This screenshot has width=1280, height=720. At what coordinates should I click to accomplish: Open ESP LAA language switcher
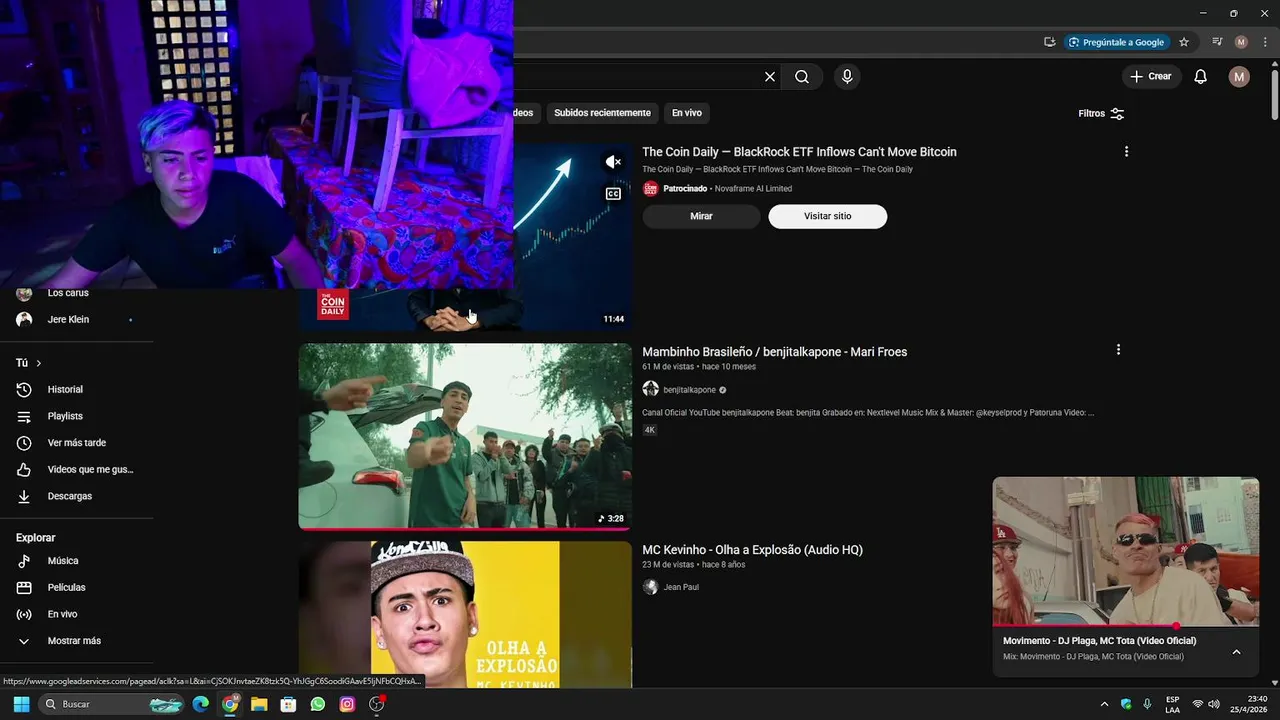1172,704
